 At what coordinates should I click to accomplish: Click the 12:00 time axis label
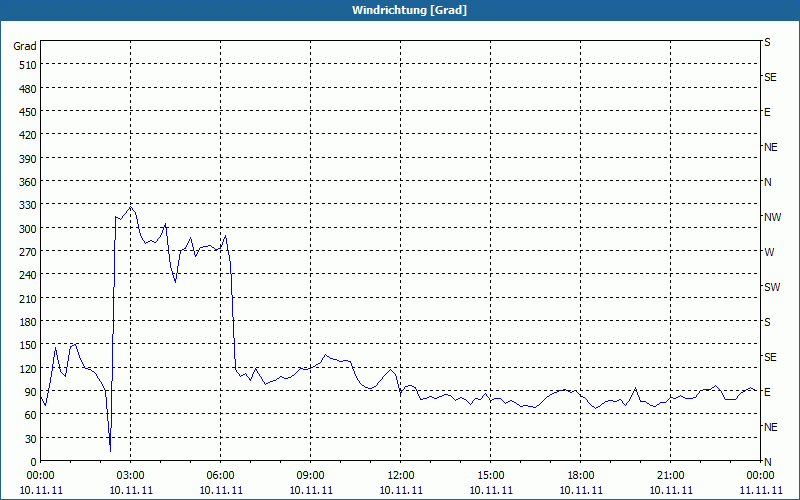point(400,475)
